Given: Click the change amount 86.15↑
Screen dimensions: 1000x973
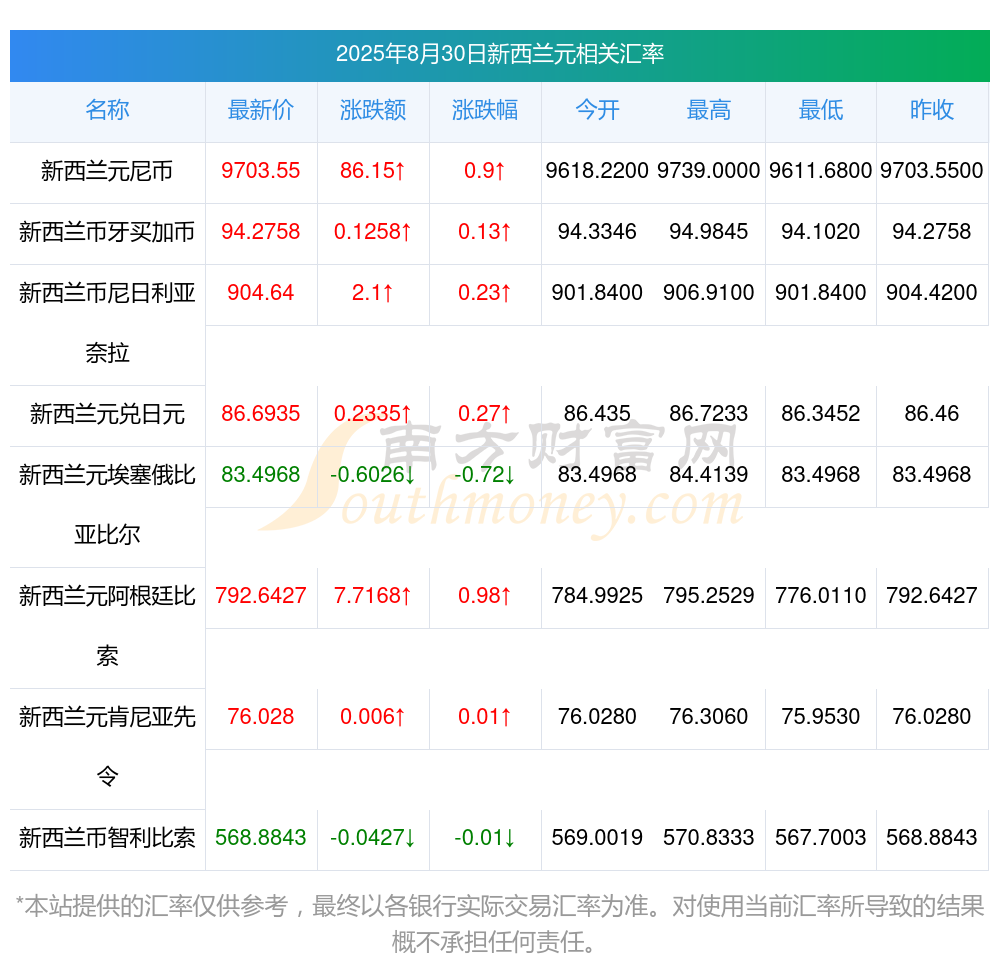Looking at the screenshot, I should click(372, 170).
